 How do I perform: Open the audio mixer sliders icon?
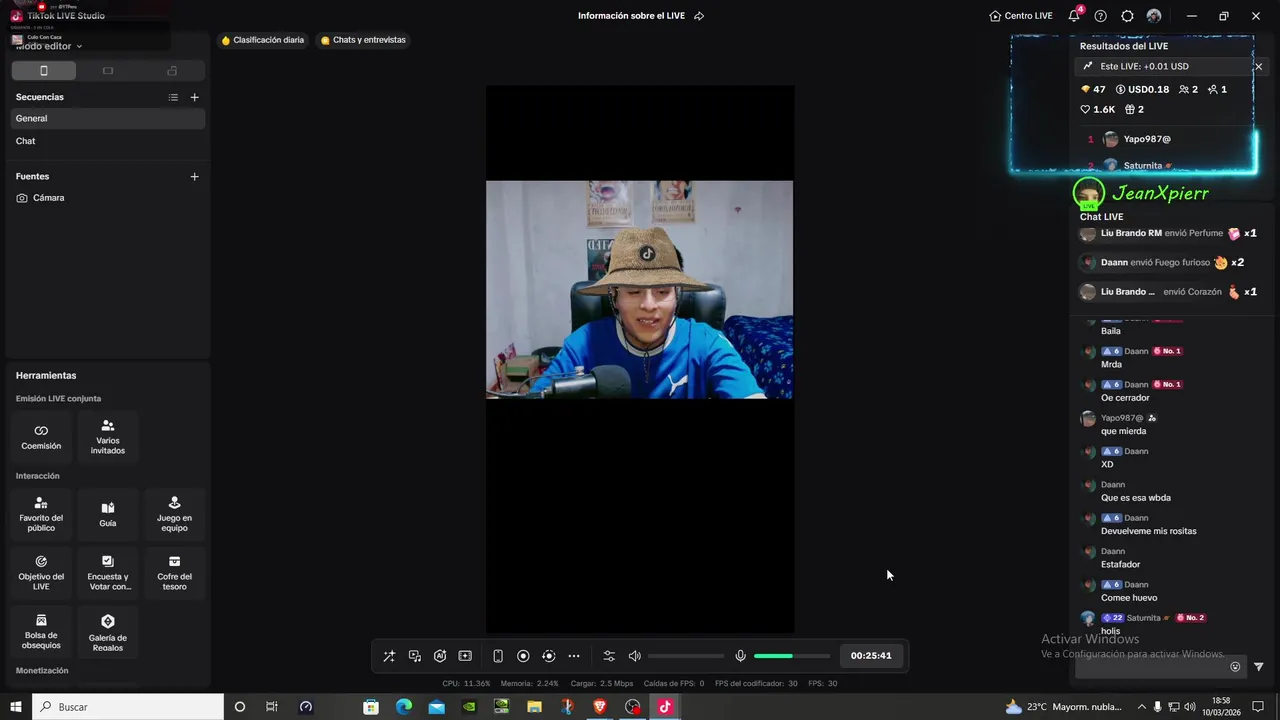(x=609, y=656)
